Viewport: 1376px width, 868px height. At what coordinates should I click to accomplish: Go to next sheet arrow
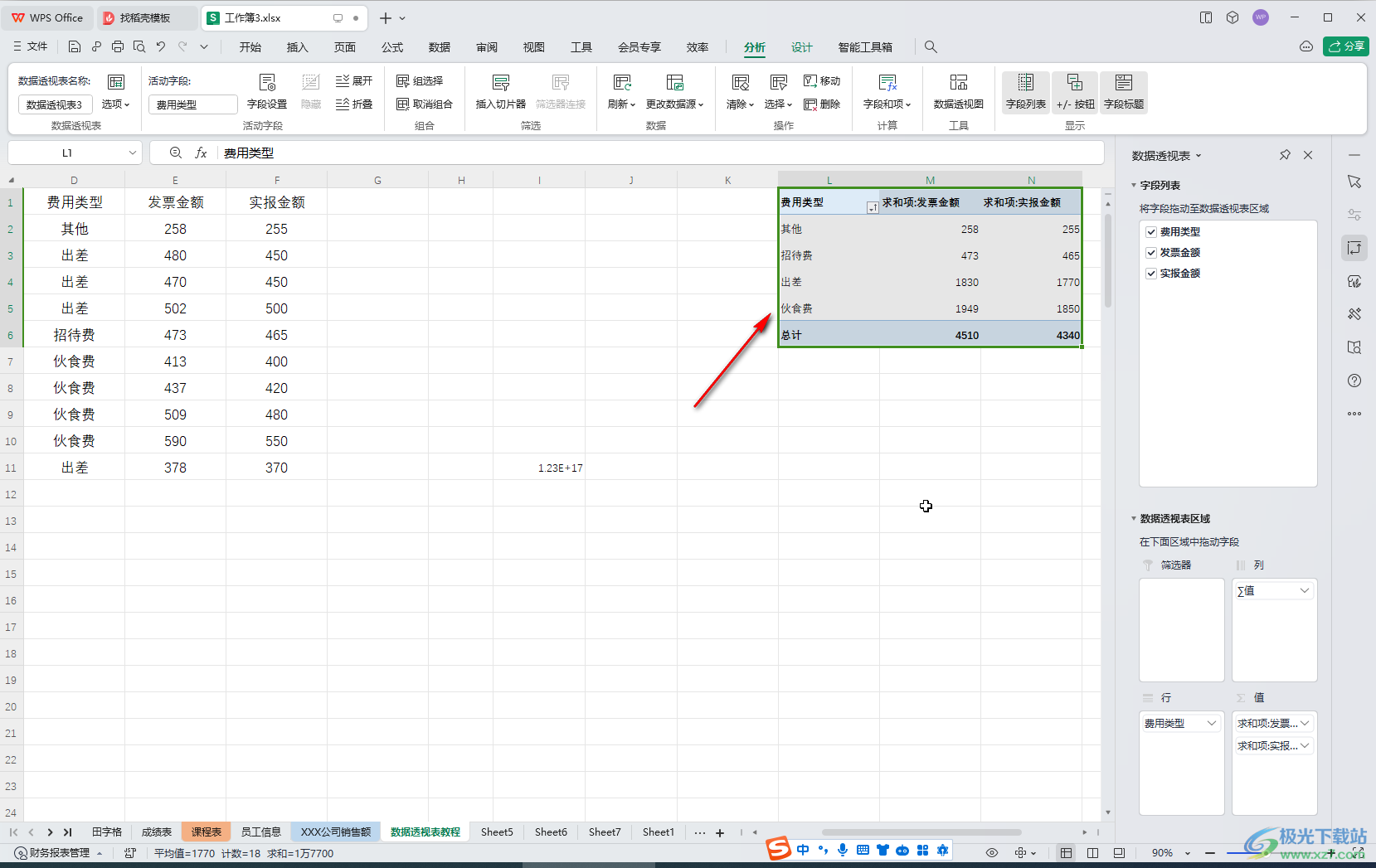[x=50, y=832]
